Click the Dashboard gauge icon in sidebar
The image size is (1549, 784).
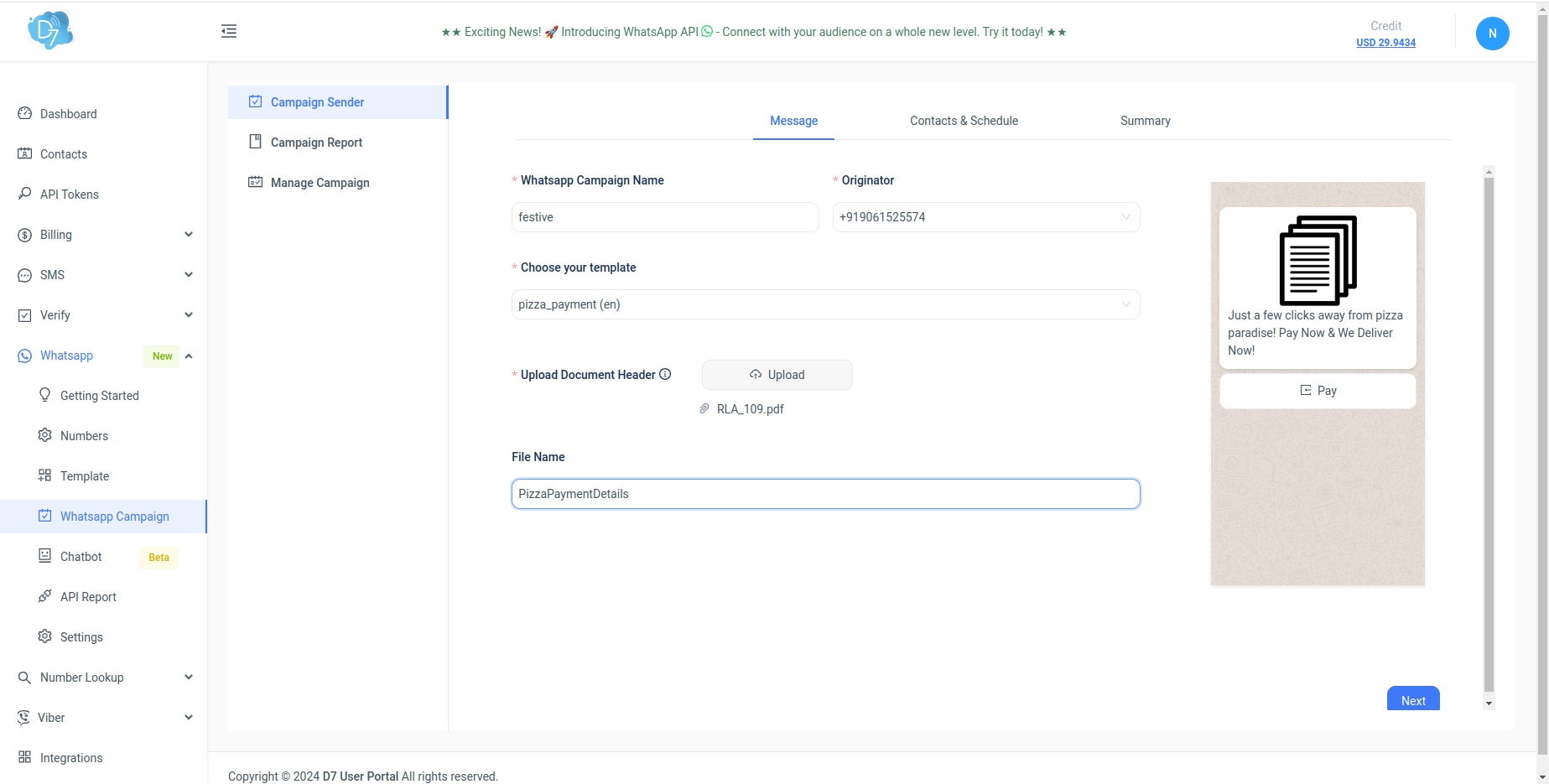pos(25,114)
